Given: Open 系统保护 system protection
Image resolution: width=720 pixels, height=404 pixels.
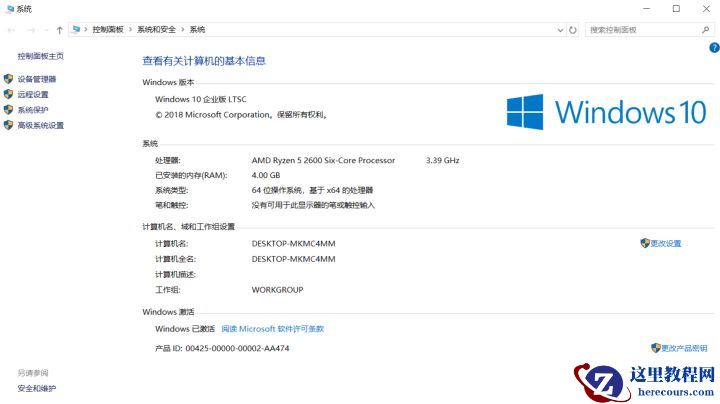Looking at the screenshot, I should pos(33,110).
